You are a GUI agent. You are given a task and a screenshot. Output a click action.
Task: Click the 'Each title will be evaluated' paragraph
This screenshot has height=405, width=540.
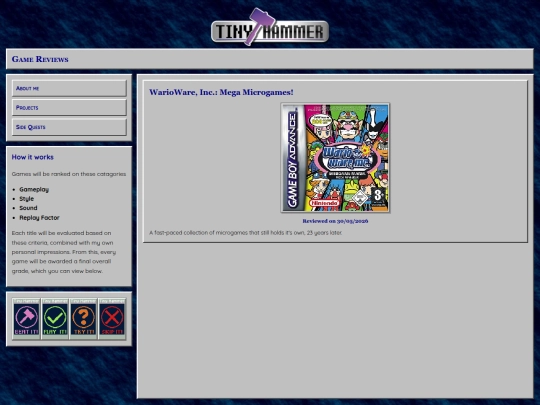(x=64, y=252)
